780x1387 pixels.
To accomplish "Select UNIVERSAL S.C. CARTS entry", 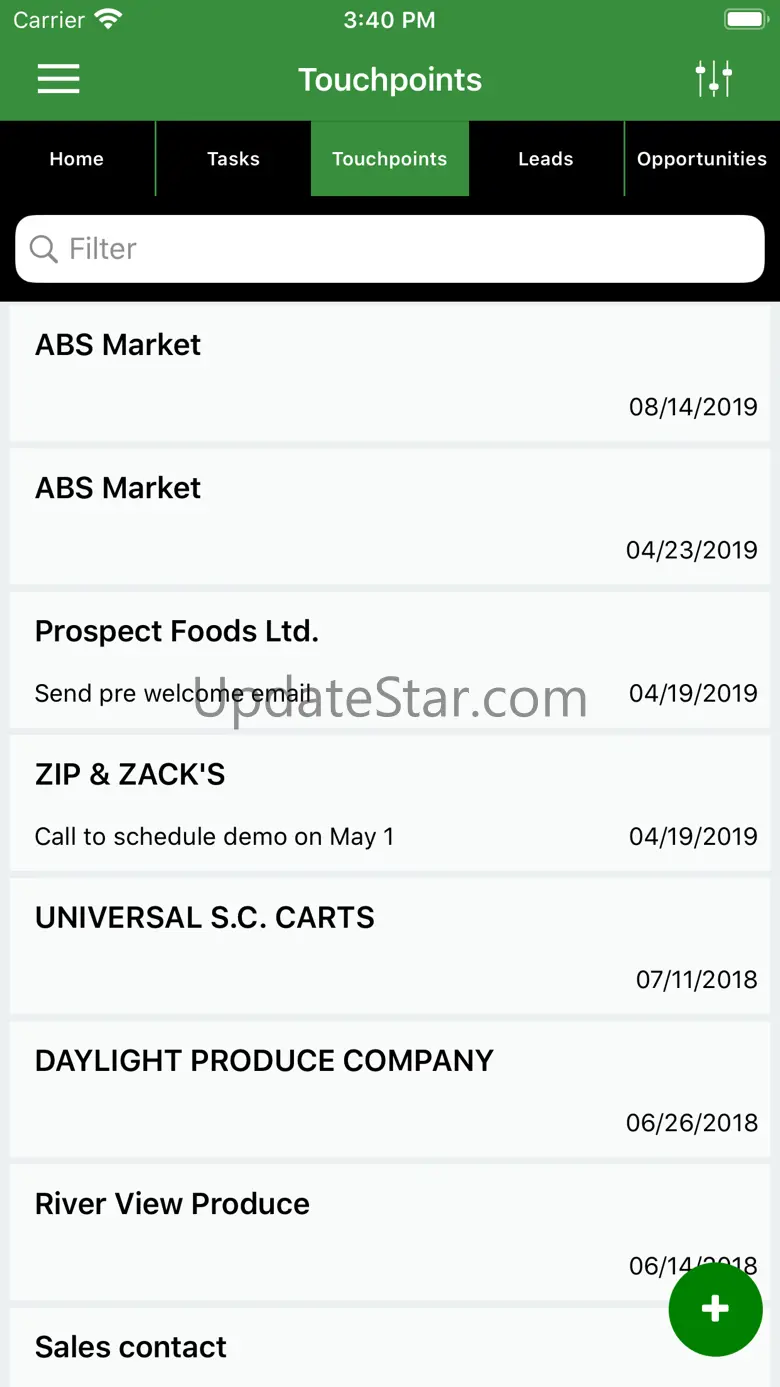I will pyautogui.click(x=390, y=946).
